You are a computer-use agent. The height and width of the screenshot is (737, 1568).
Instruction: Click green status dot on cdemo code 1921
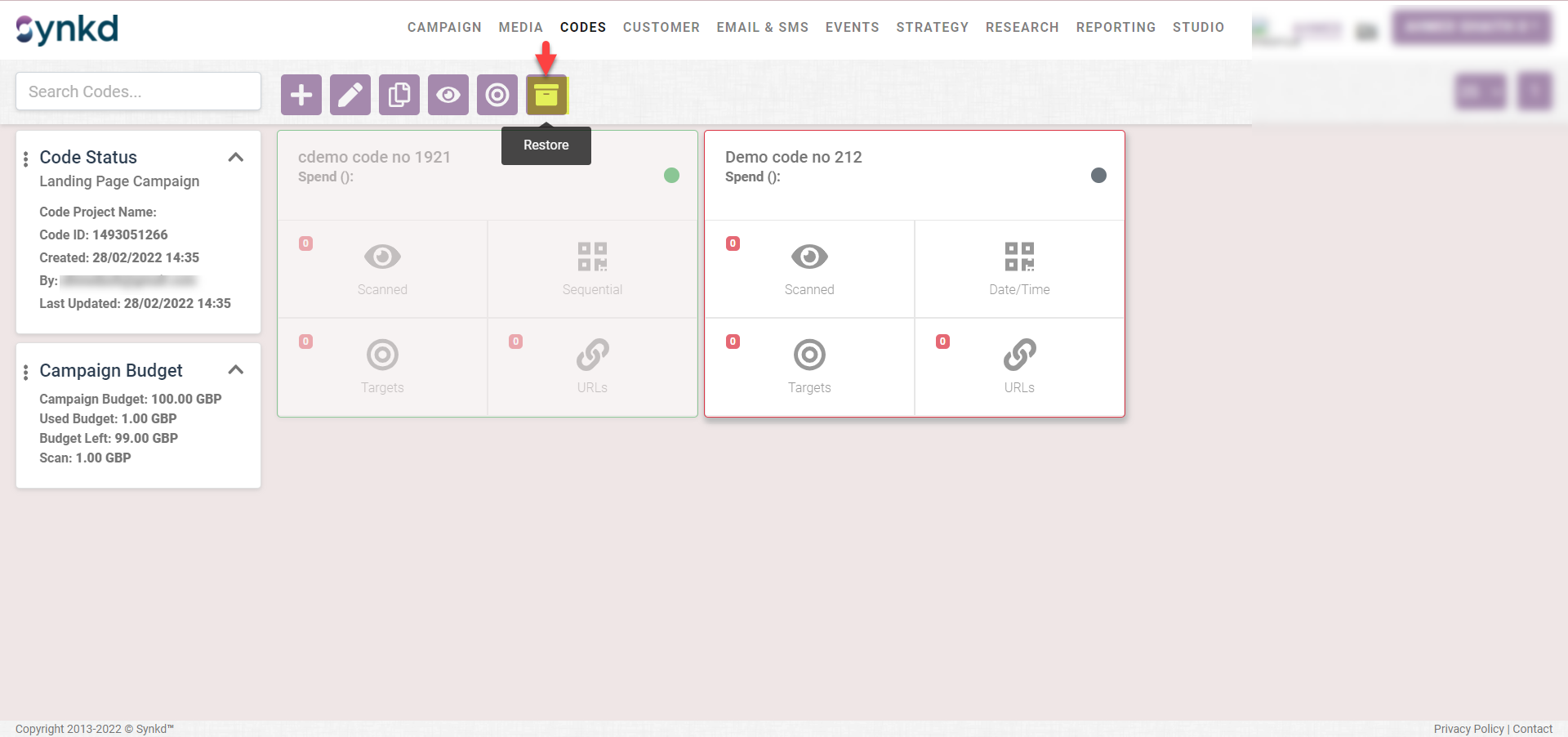coord(671,175)
